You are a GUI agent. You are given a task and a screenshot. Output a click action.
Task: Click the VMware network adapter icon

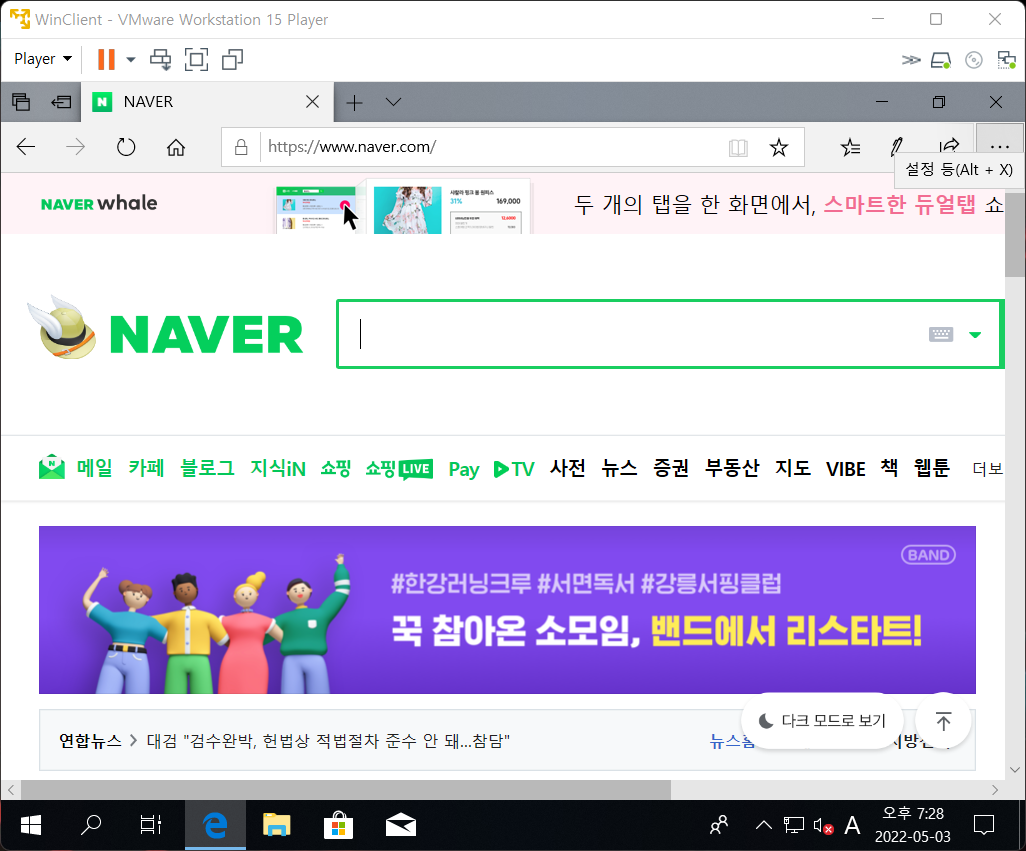(x=1006, y=60)
